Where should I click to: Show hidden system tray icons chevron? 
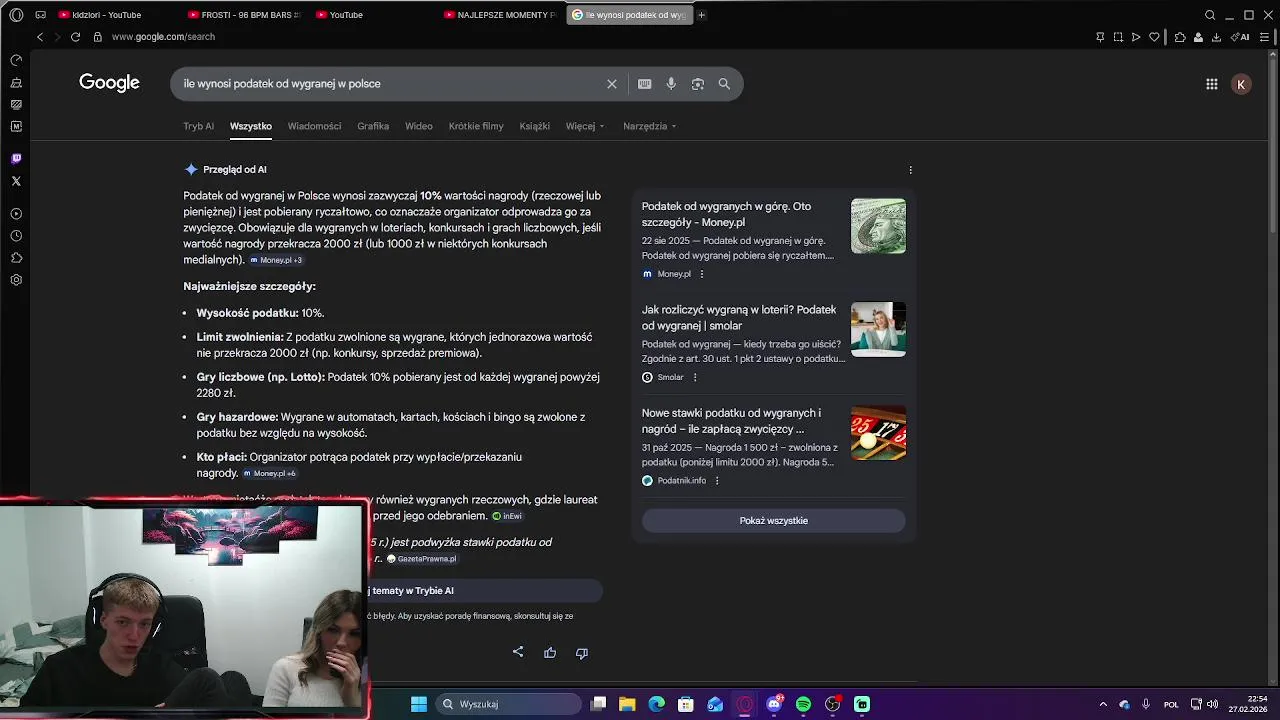click(1103, 704)
